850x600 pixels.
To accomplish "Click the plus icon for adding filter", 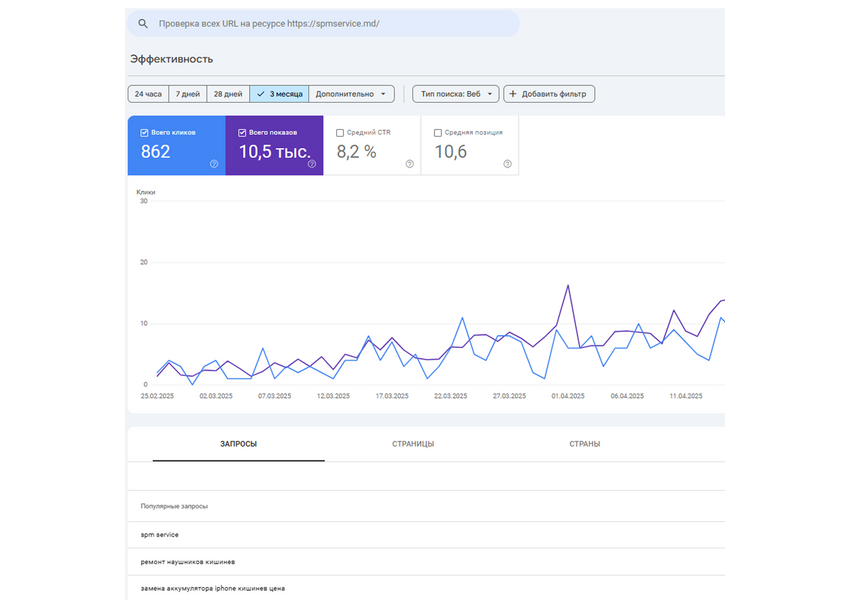I will 513,94.
